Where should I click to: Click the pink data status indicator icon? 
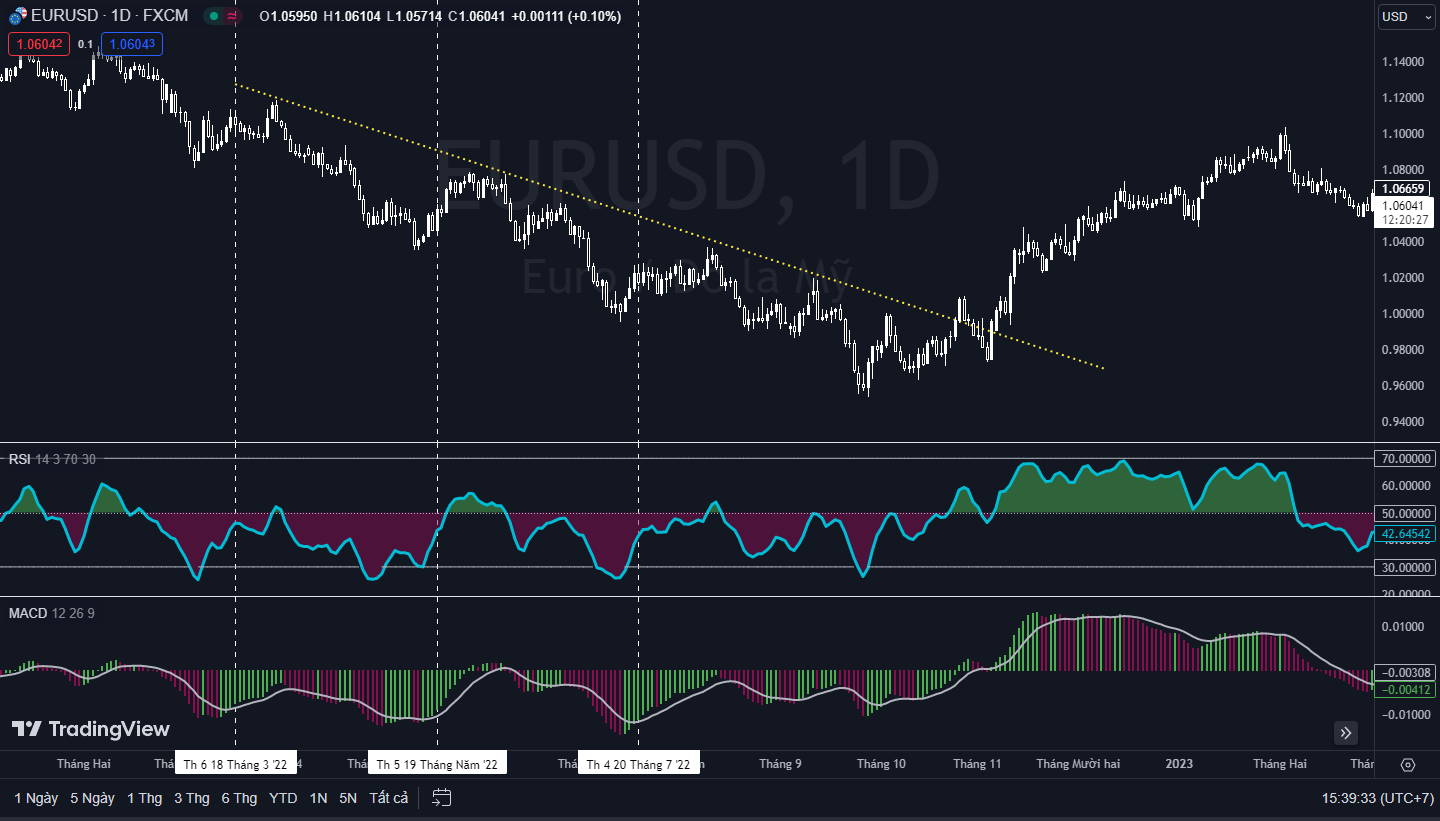[233, 16]
